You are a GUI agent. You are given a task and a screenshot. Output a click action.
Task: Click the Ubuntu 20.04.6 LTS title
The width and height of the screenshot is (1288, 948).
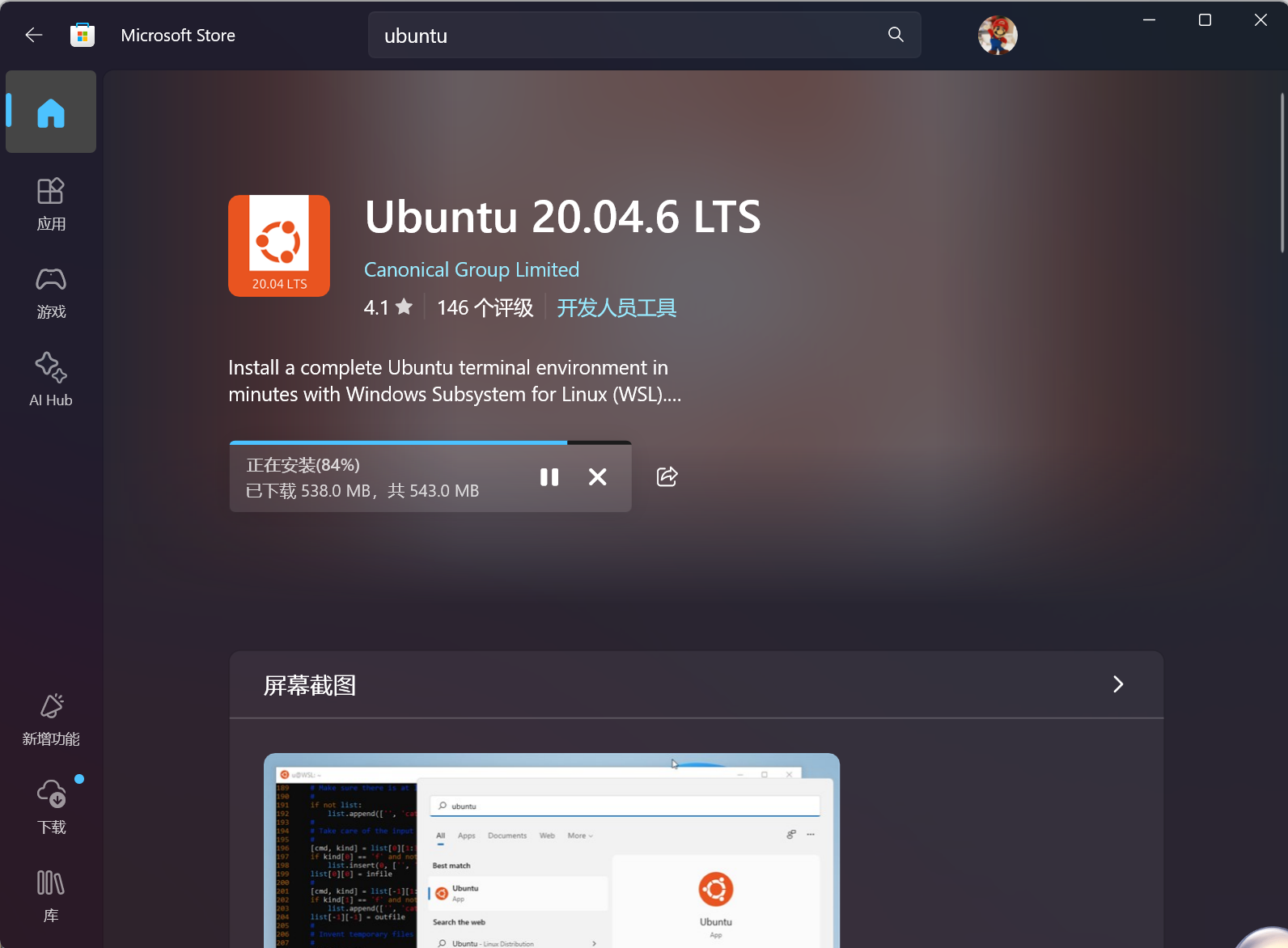click(x=563, y=217)
